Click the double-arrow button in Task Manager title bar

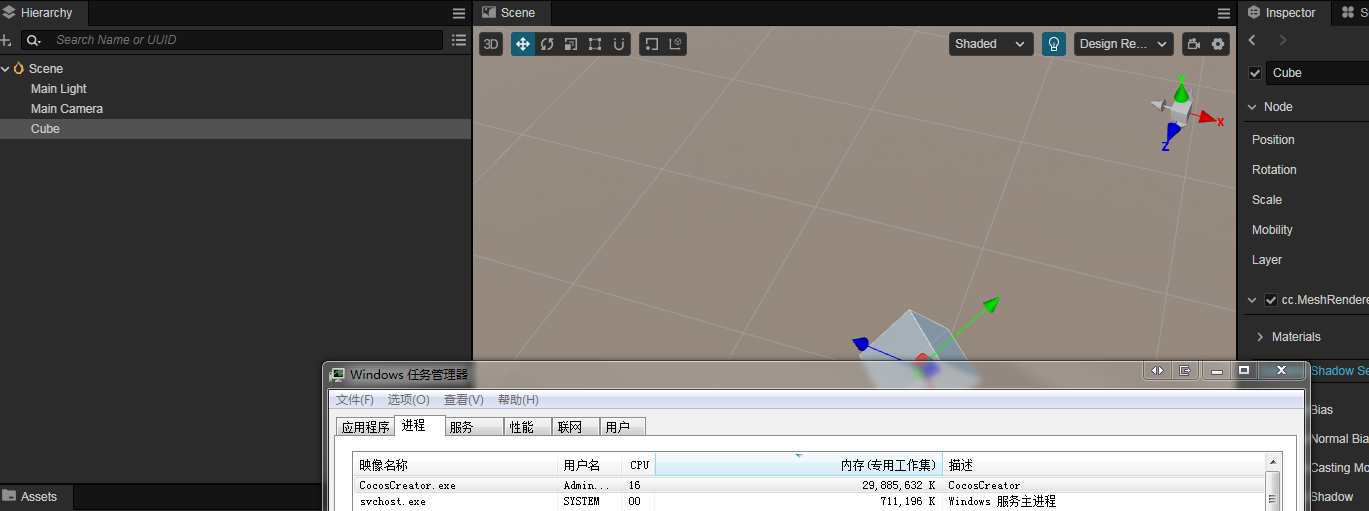pyautogui.click(x=1157, y=370)
